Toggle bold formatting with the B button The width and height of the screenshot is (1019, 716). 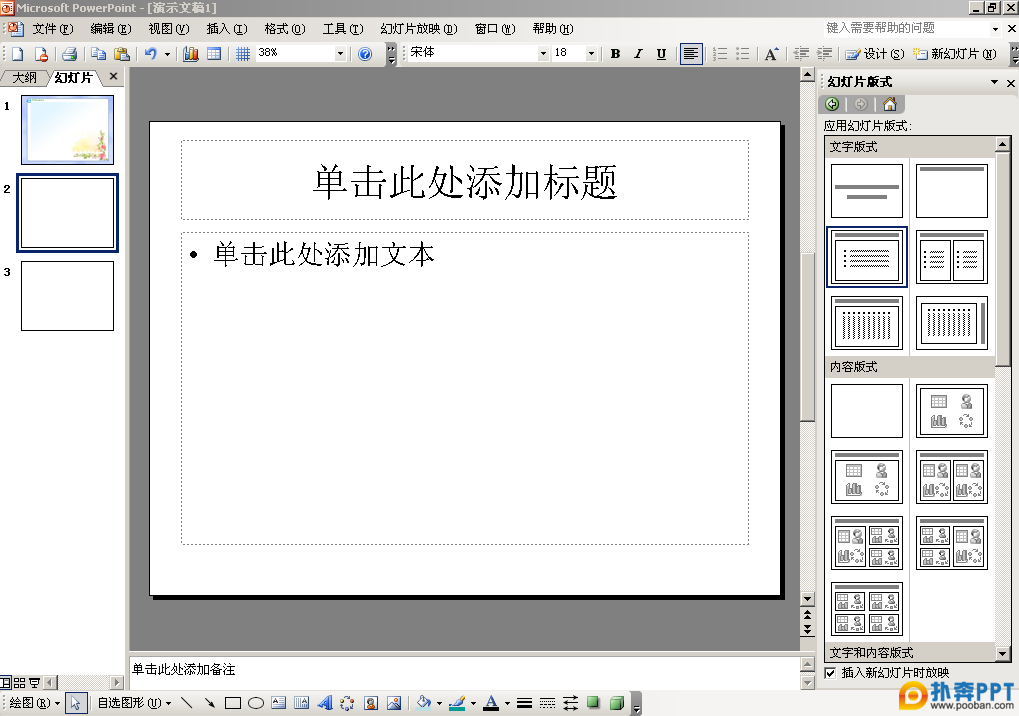(x=615, y=54)
